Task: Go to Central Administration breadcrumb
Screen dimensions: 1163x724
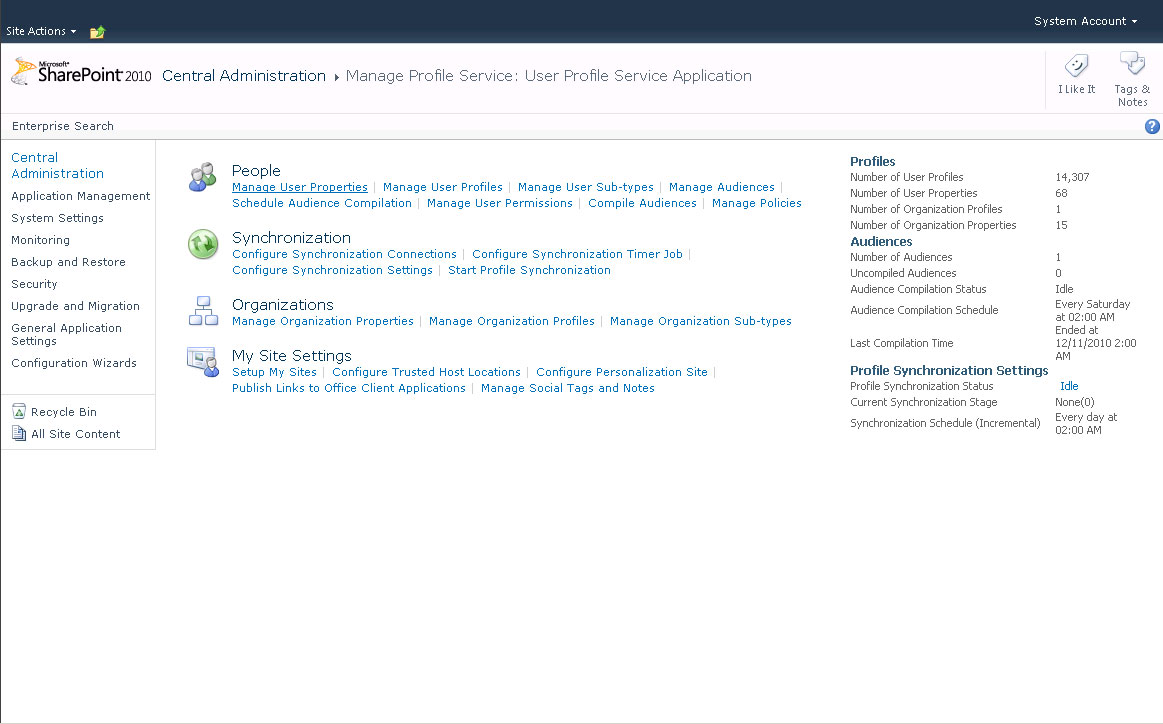Action: click(x=244, y=76)
